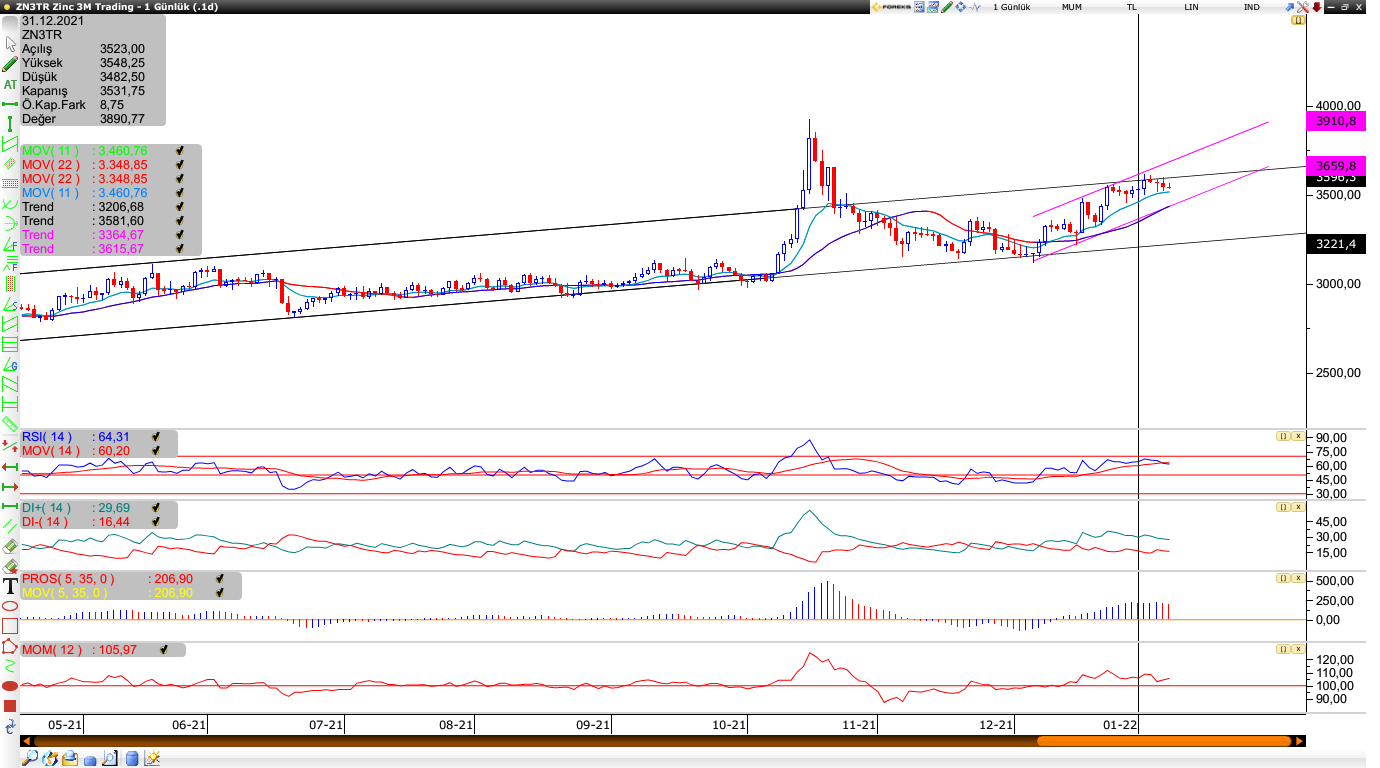
Task: Toggle checkmark for MOM(12) indicator
Action: tap(163, 650)
